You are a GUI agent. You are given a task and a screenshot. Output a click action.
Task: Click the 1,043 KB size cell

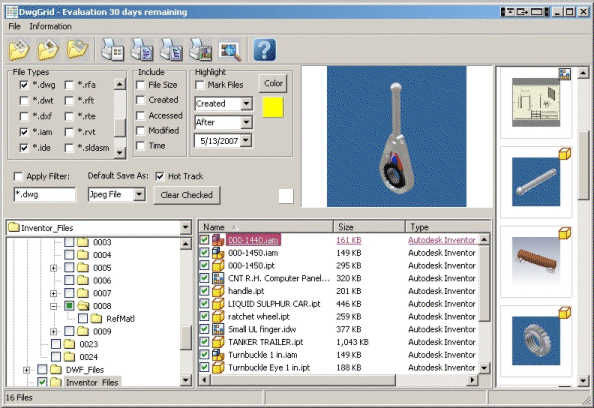(352, 342)
